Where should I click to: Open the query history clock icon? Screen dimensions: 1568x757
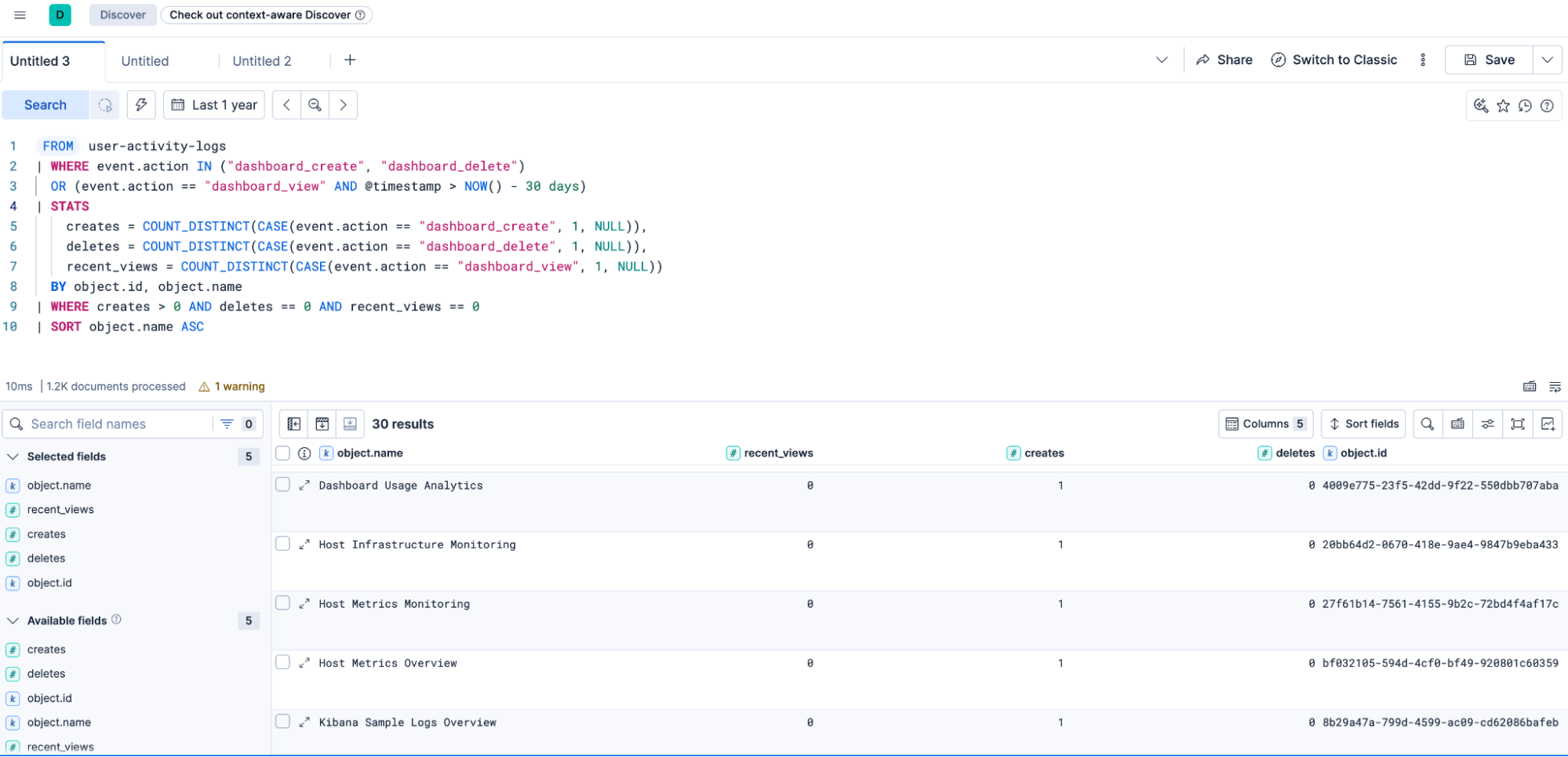click(1525, 106)
